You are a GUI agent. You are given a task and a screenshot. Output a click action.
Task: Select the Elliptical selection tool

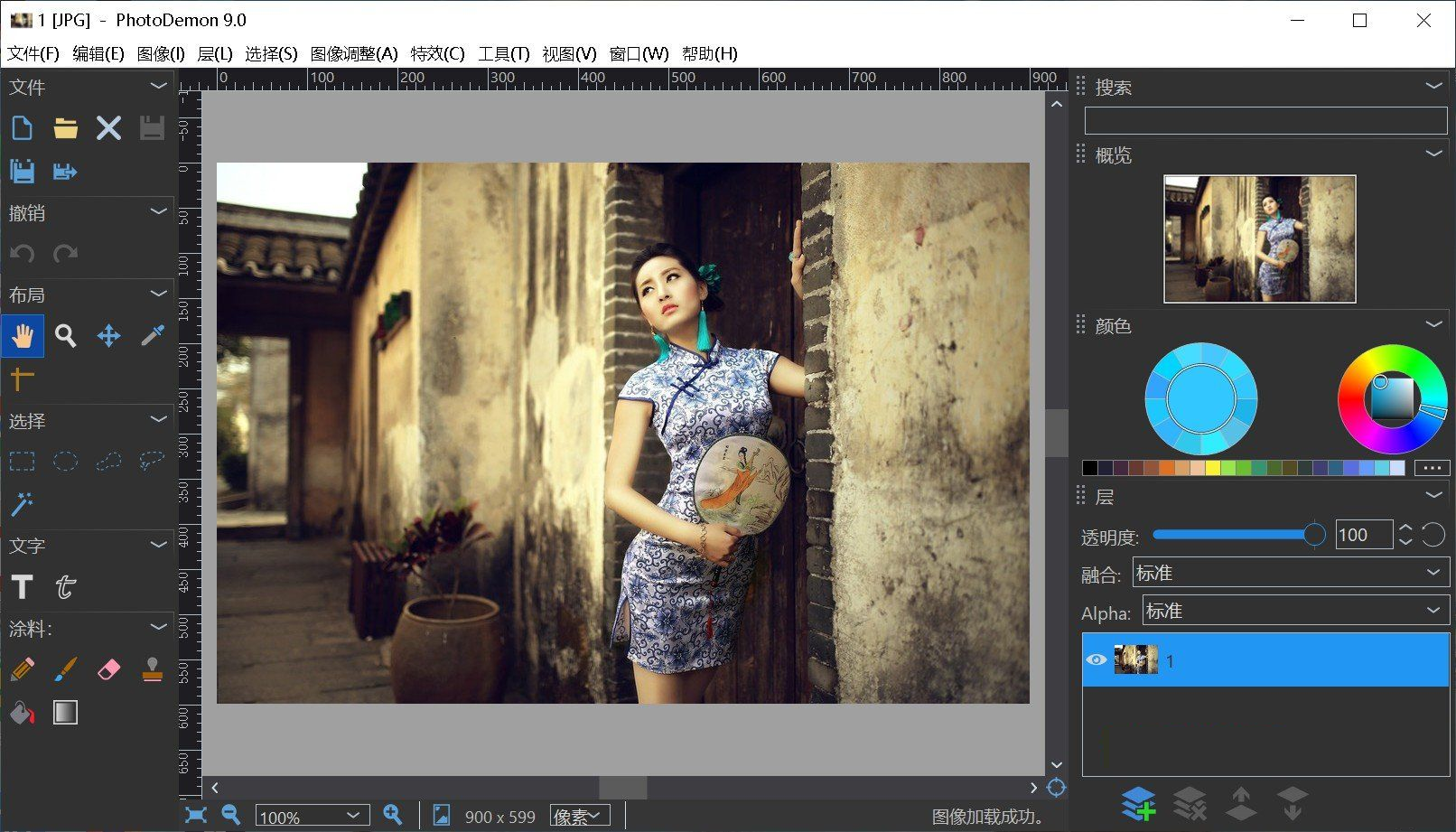(x=65, y=462)
